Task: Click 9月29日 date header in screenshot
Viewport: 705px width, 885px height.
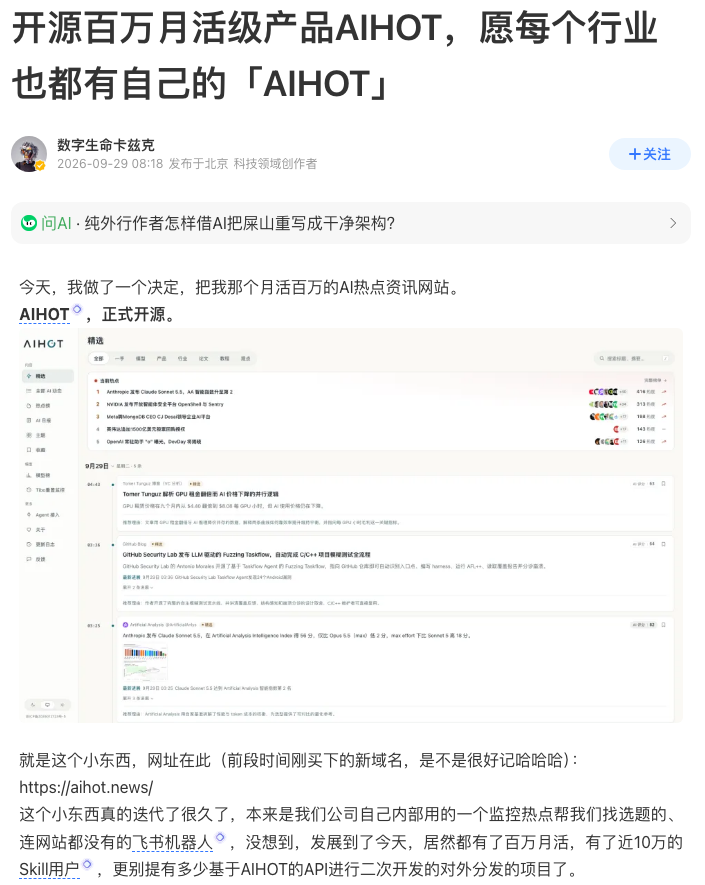Action: (96, 466)
